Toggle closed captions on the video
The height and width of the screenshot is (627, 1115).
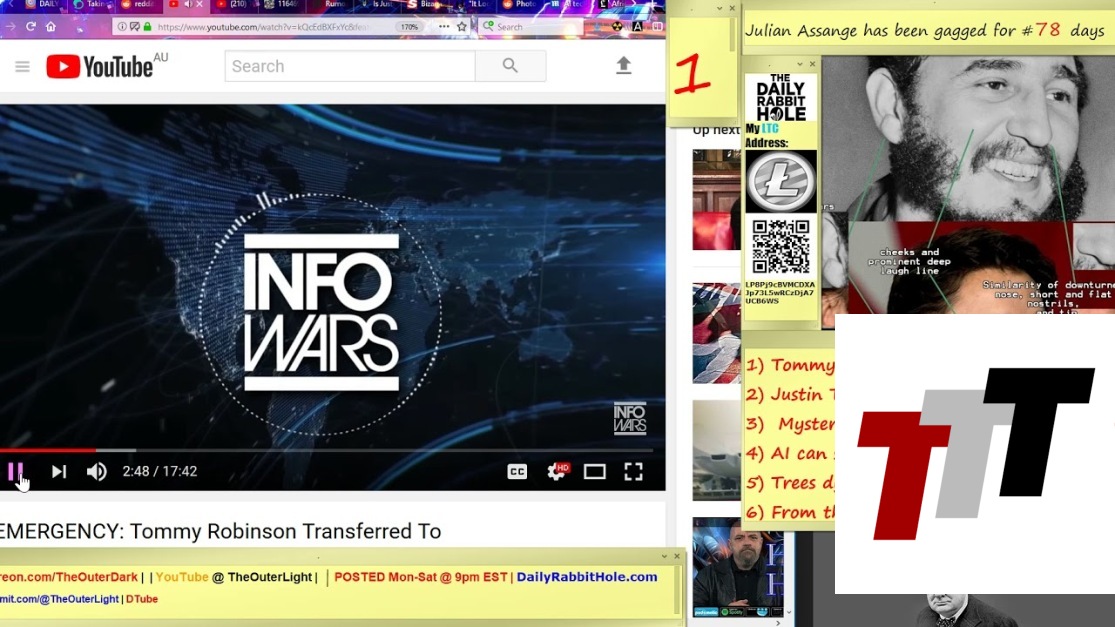(517, 472)
